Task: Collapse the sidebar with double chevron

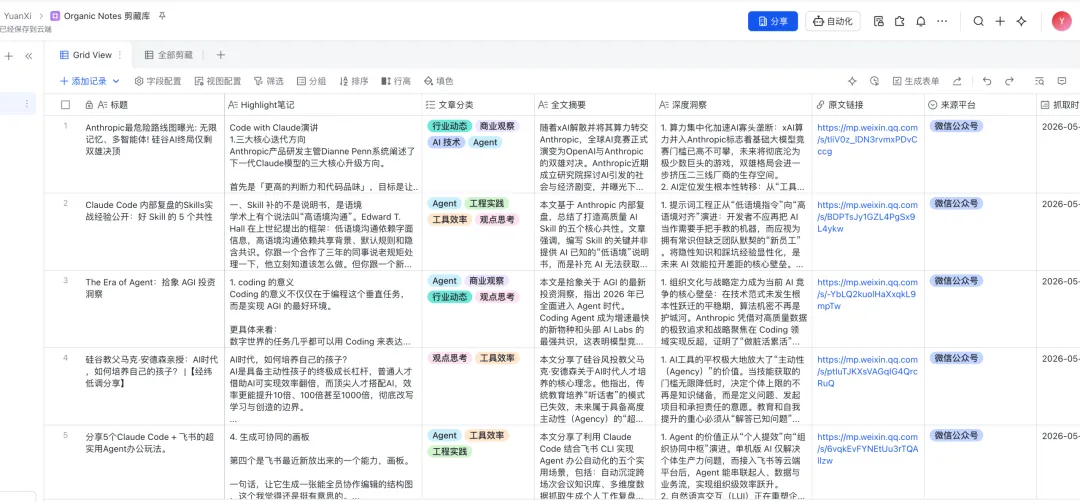Action: (x=28, y=56)
